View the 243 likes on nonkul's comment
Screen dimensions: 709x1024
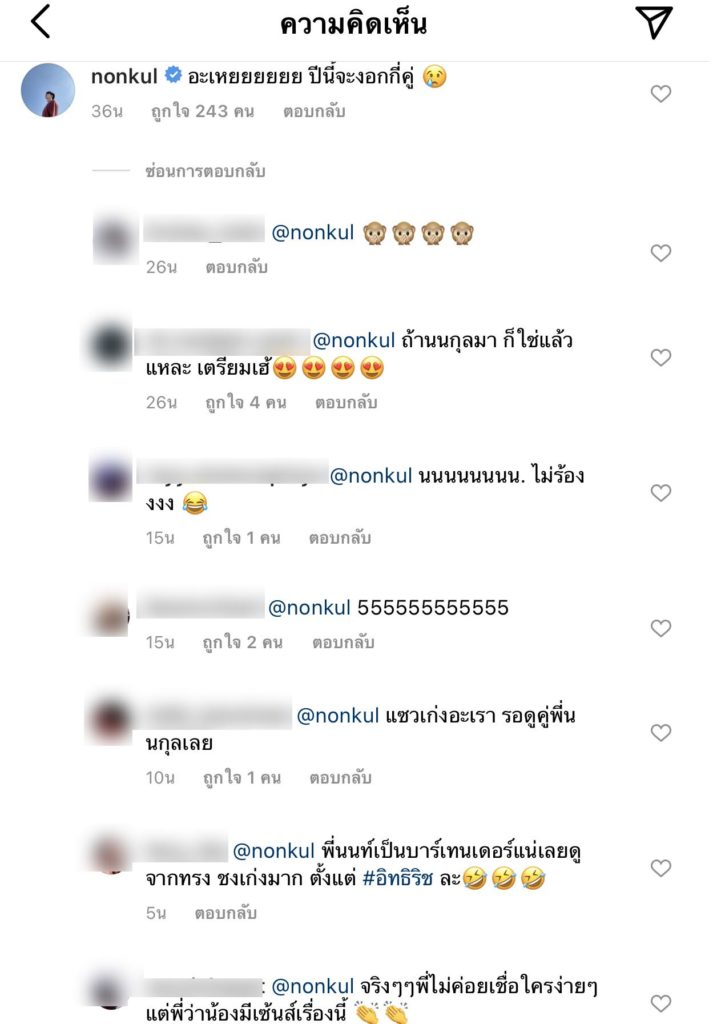click(202, 111)
